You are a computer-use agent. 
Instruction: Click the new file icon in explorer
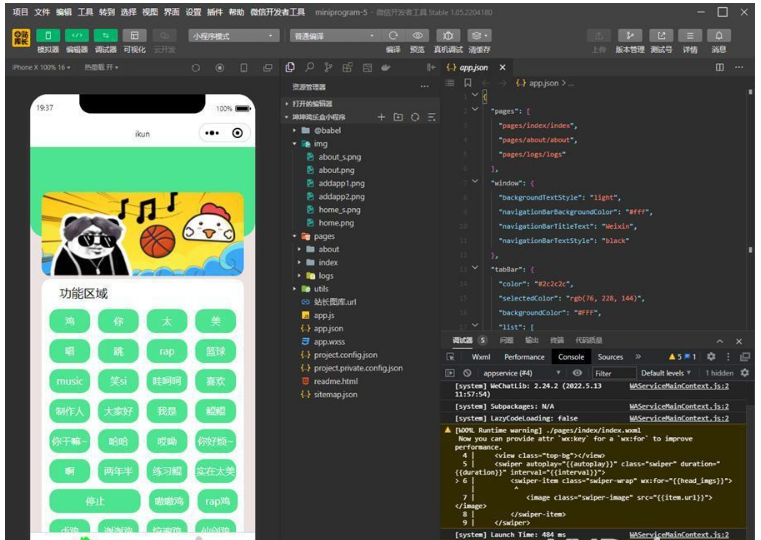381,117
